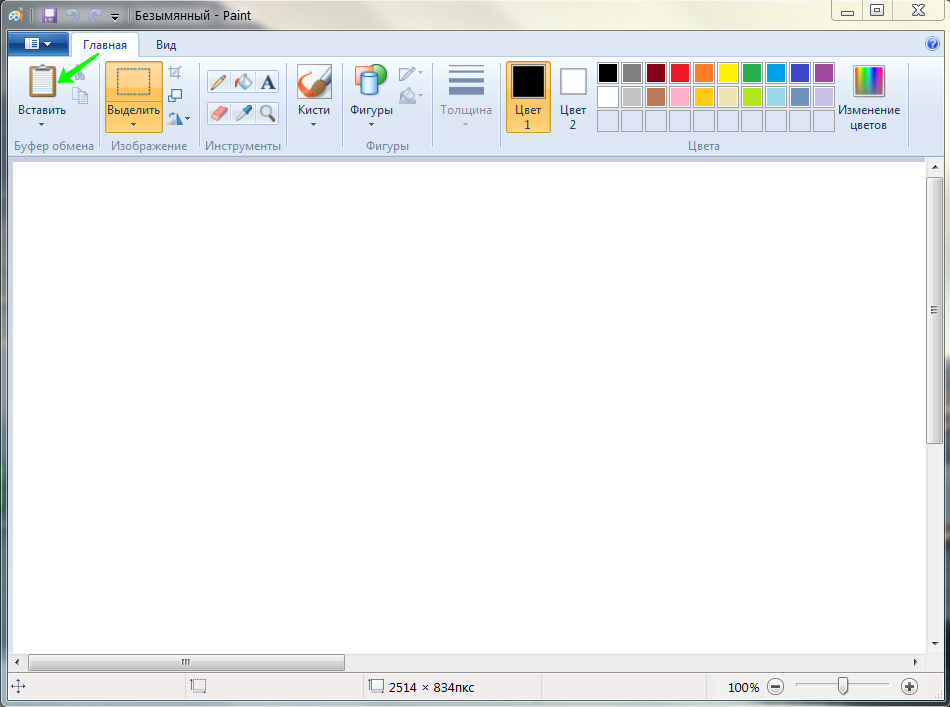The height and width of the screenshot is (707, 950).
Task: Open the blue Paint file menu button
Action: [x=38, y=44]
